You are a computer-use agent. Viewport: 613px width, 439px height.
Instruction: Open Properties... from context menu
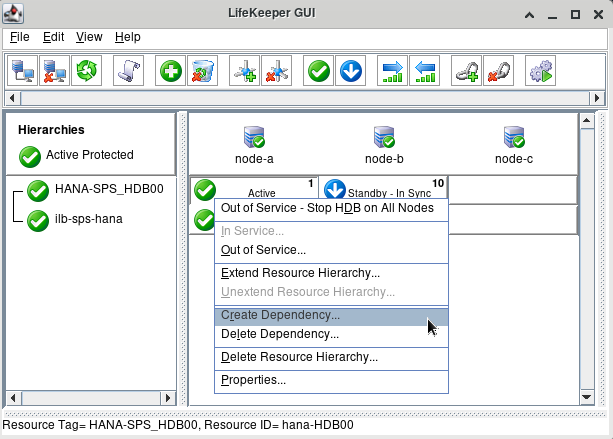point(331,380)
